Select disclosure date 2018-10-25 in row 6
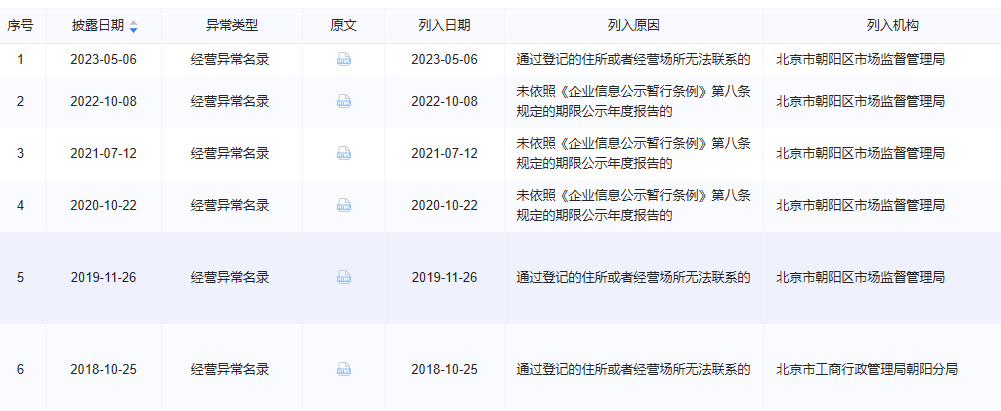The height and width of the screenshot is (411, 1001). 103,370
